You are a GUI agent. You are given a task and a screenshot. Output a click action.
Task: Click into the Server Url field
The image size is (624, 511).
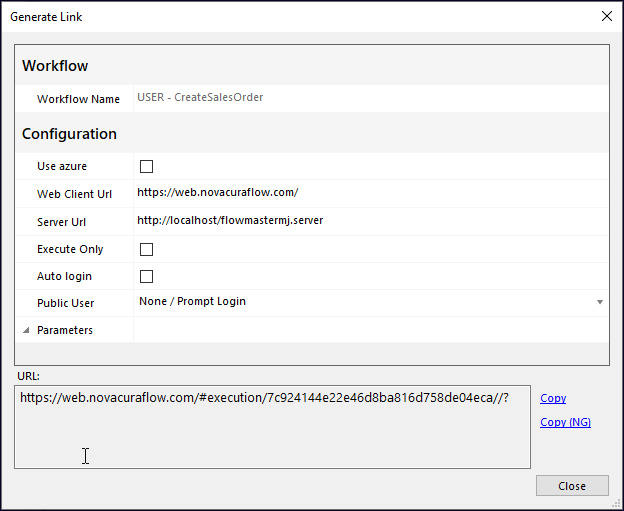[370, 221]
